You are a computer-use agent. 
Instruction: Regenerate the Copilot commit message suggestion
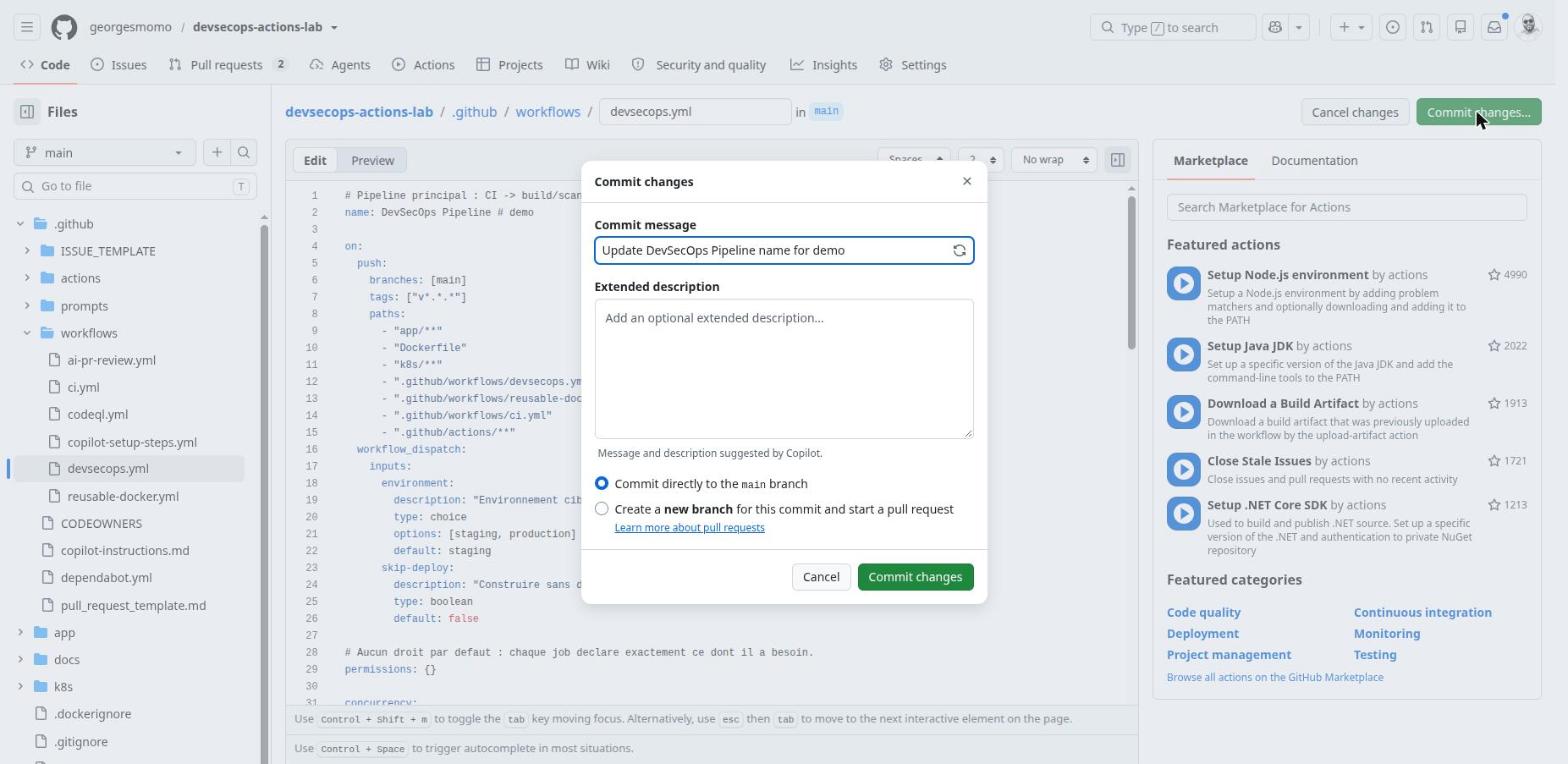pos(959,250)
